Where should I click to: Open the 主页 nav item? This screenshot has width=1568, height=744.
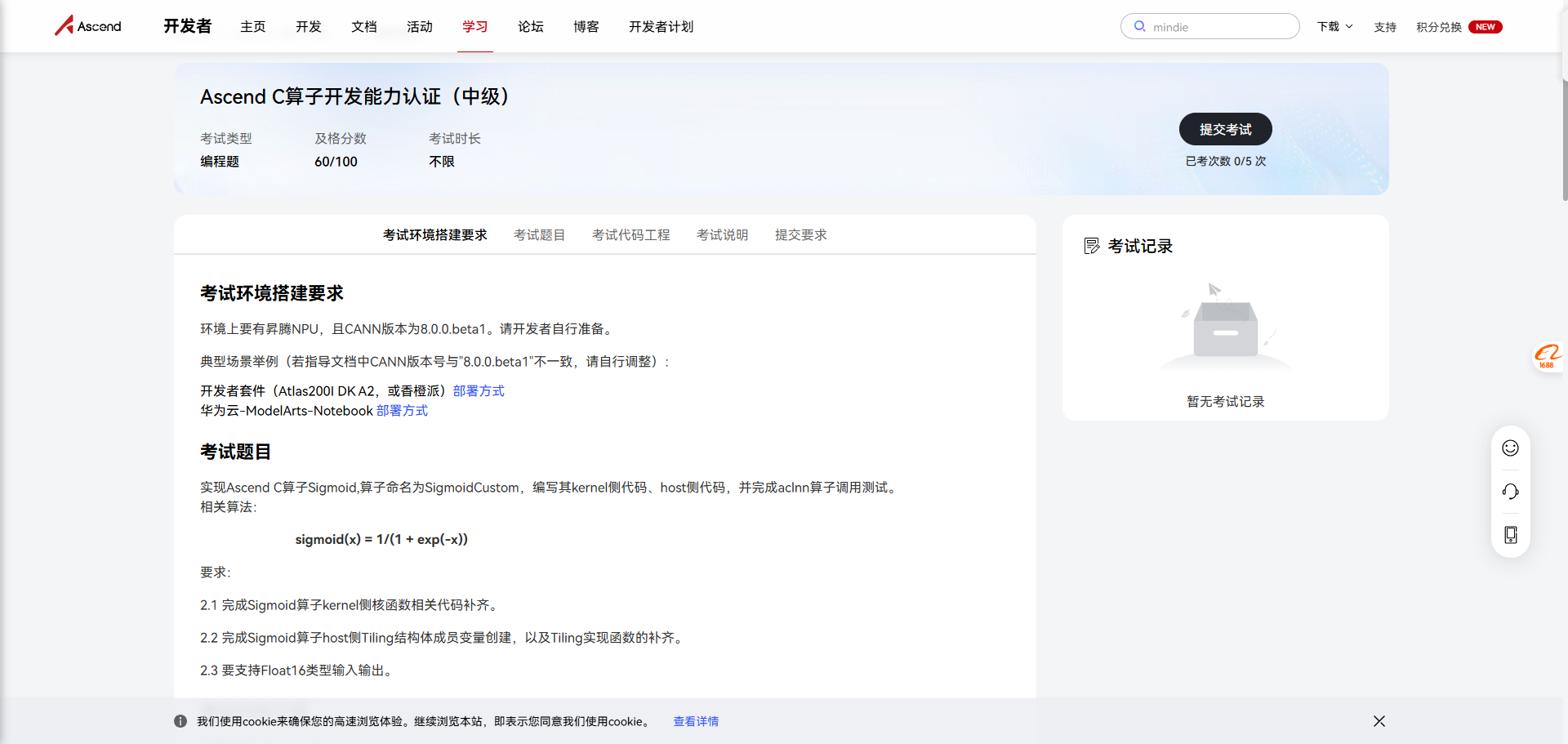(x=252, y=27)
